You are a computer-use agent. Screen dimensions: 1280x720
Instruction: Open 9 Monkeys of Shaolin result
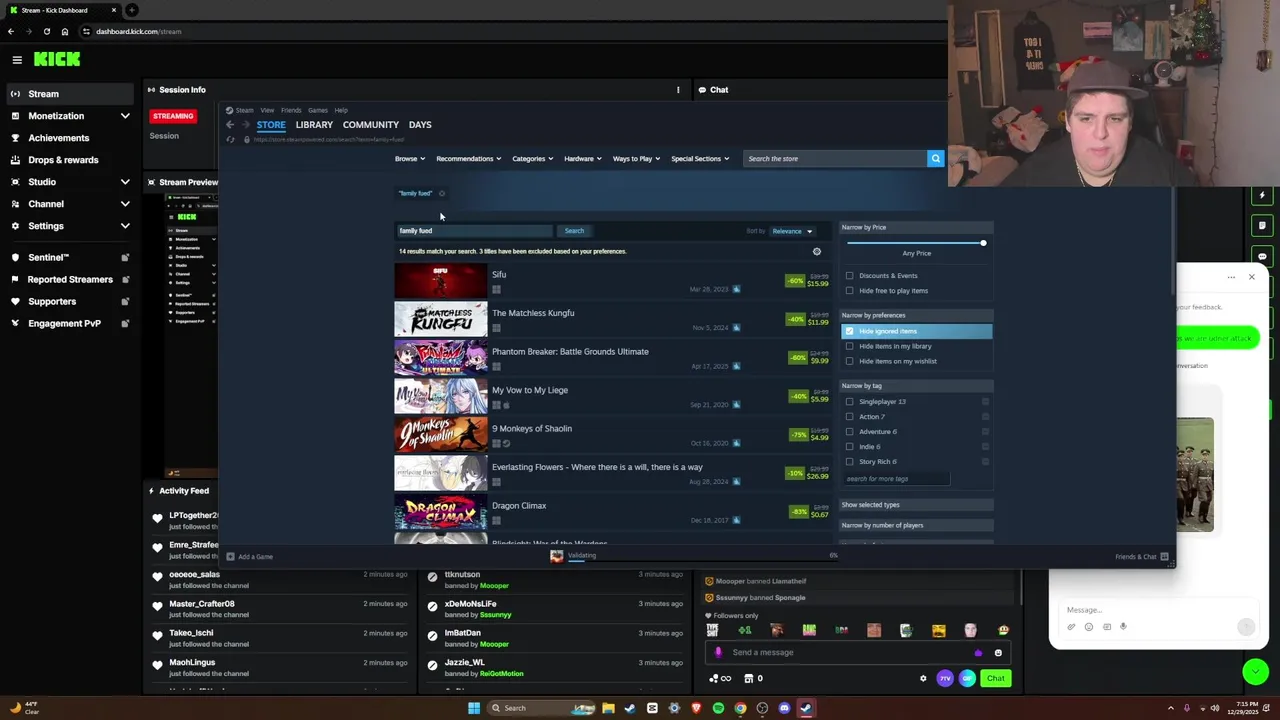pyautogui.click(x=612, y=435)
